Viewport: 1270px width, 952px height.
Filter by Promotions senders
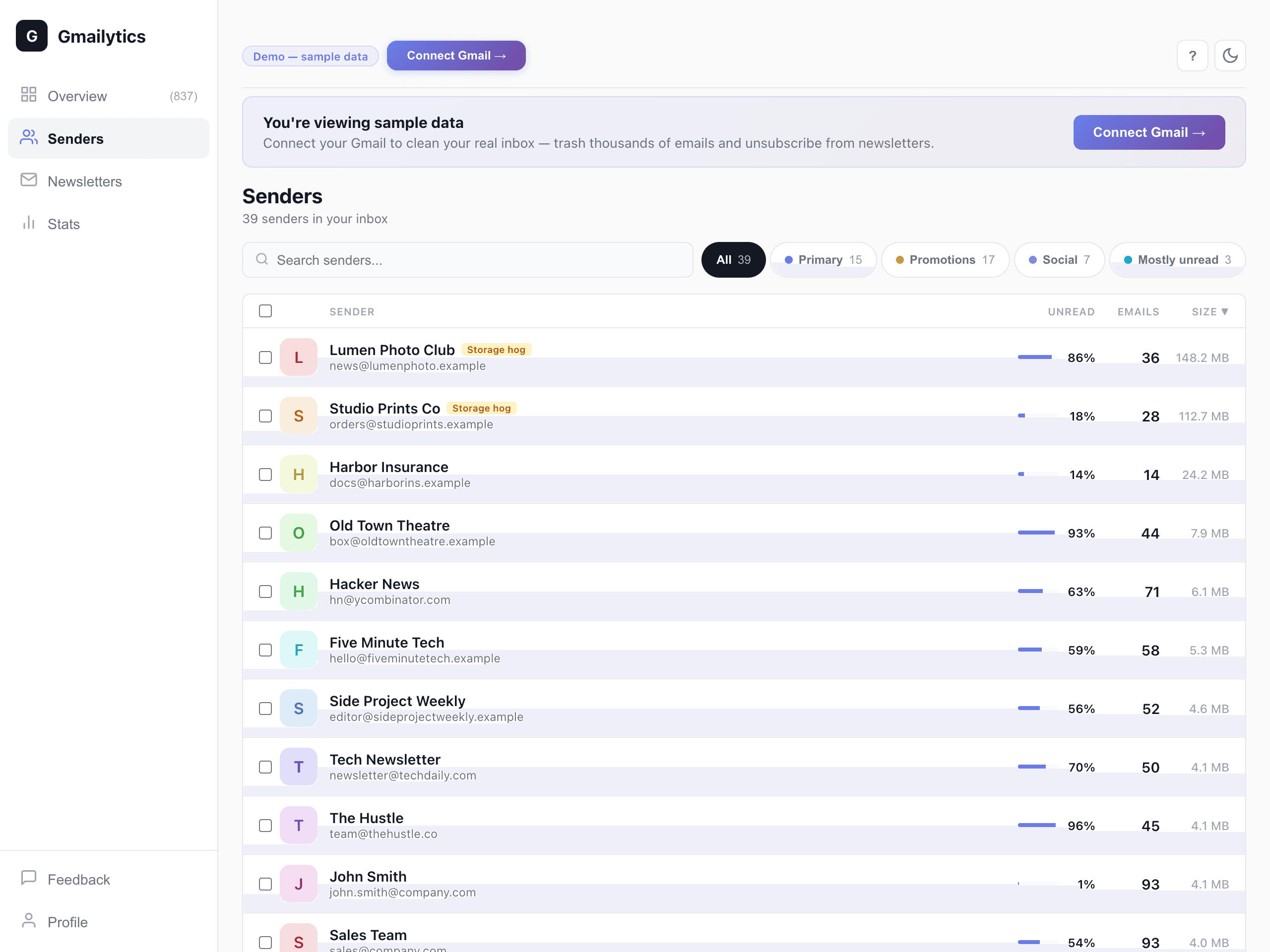945,260
